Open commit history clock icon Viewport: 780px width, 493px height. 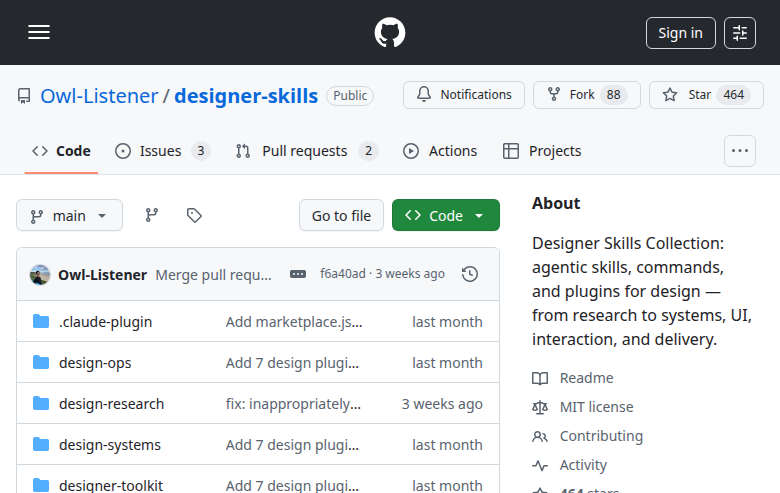tap(470, 274)
